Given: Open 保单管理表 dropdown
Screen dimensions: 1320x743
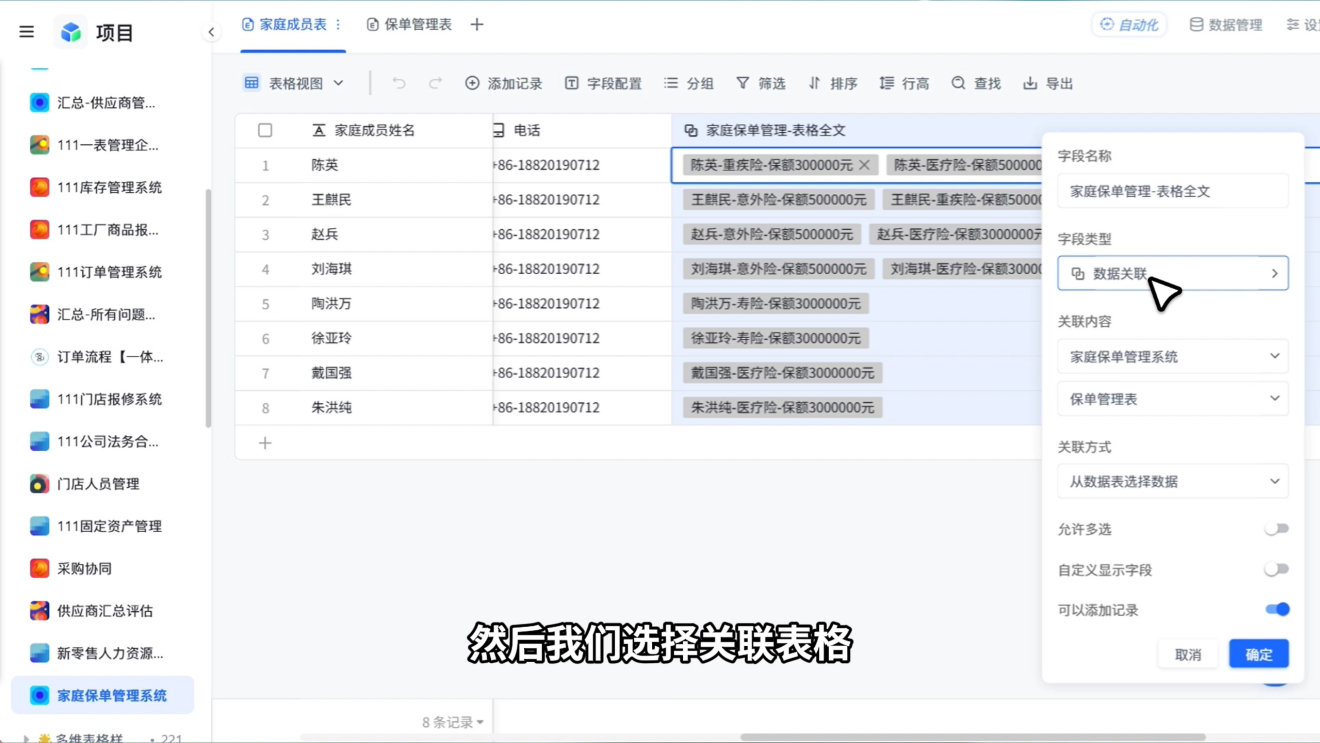Looking at the screenshot, I should tap(1173, 398).
